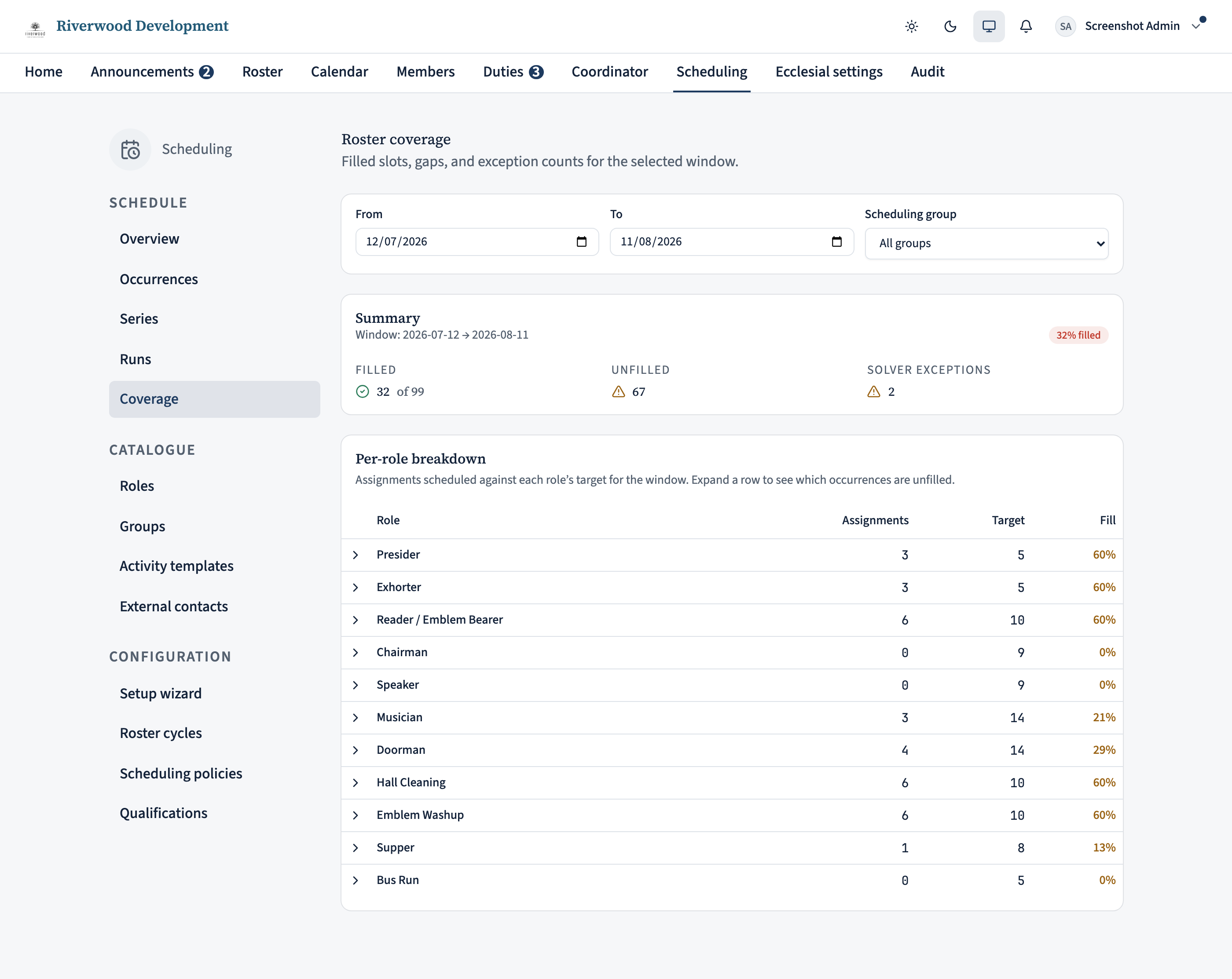
Task: Click the SA user avatar
Action: point(1065,26)
